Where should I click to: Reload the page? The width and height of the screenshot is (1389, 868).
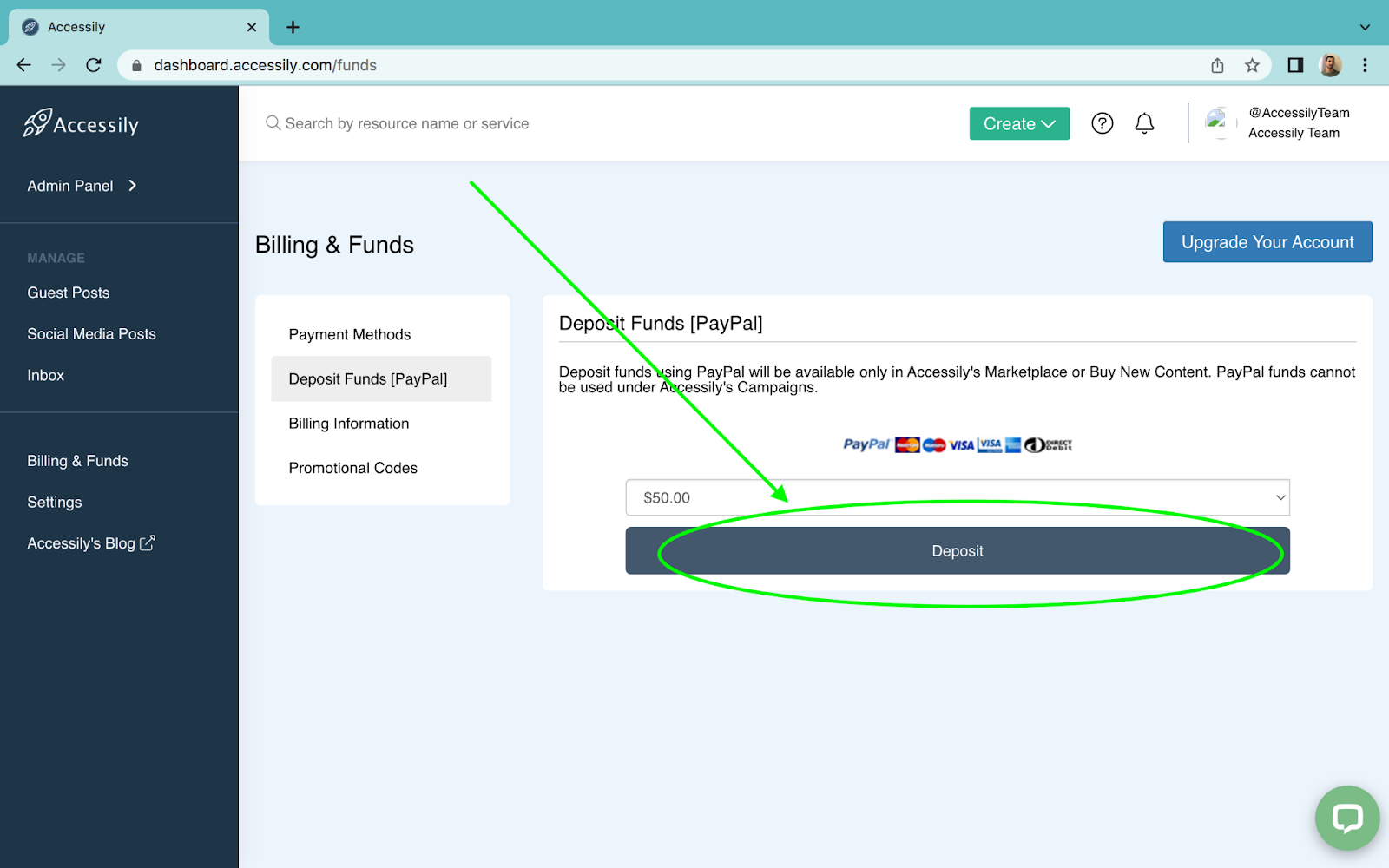94,65
